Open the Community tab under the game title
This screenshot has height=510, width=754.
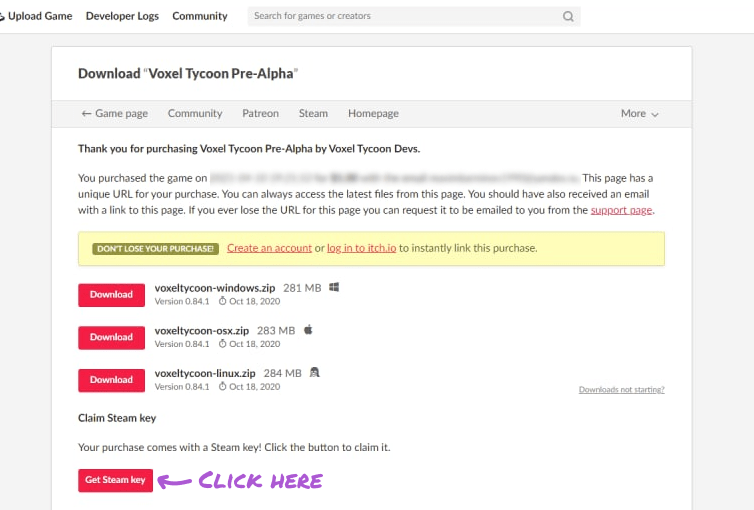click(x=195, y=113)
